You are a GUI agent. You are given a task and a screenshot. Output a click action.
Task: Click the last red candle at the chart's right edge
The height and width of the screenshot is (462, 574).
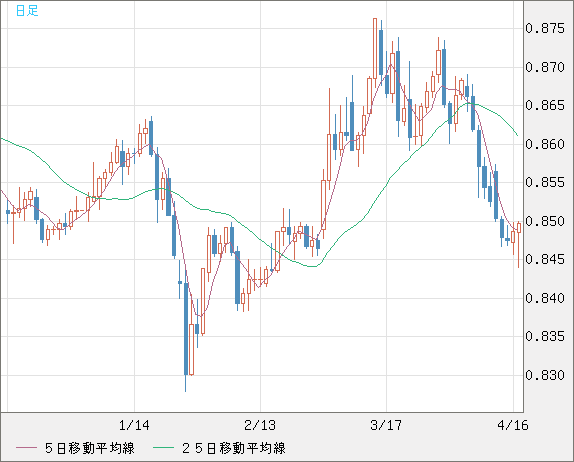tap(519, 228)
